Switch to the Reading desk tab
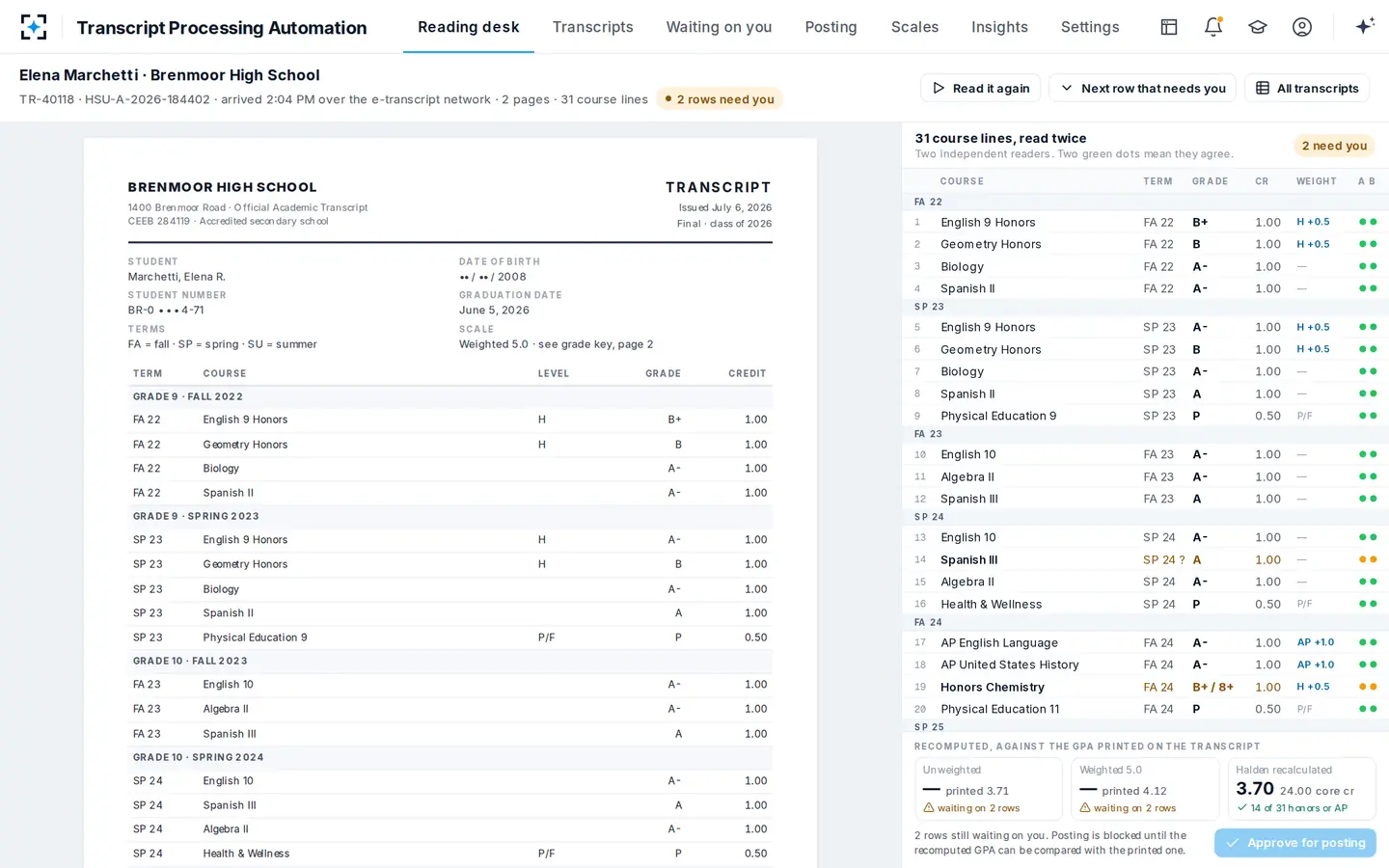 tap(469, 27)
